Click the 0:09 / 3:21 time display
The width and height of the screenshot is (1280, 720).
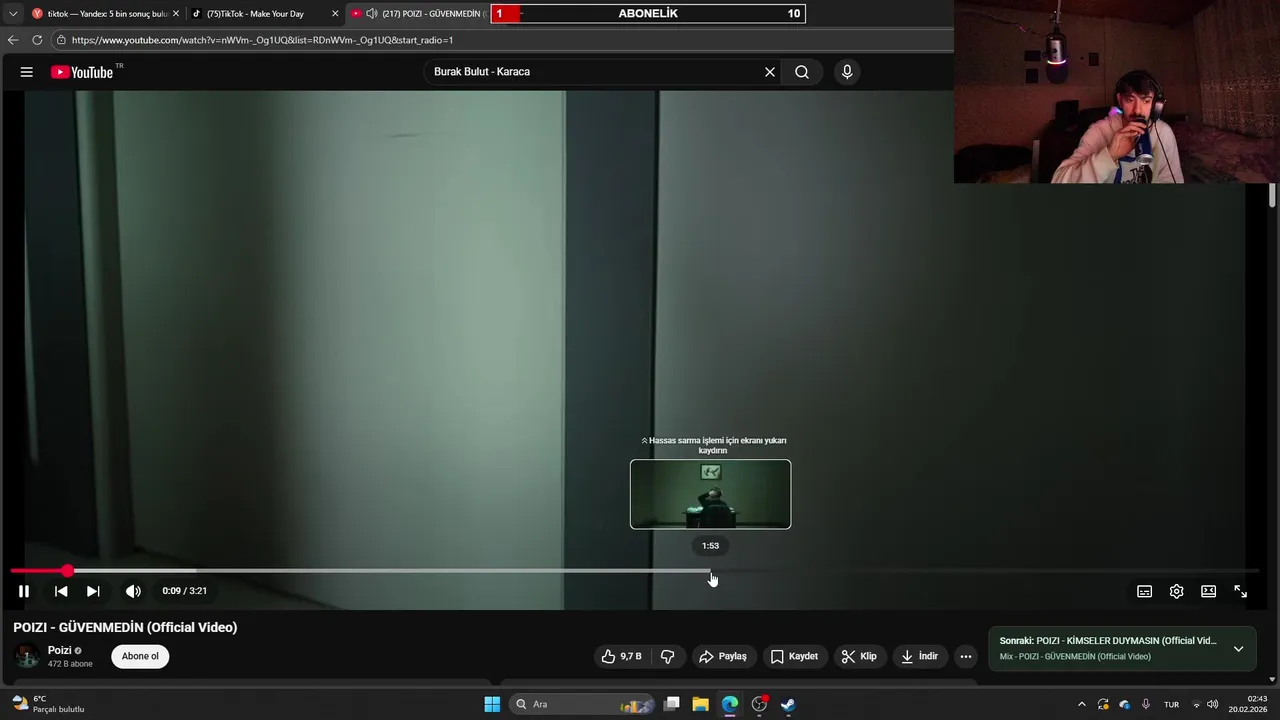click(x=184, y=591)
